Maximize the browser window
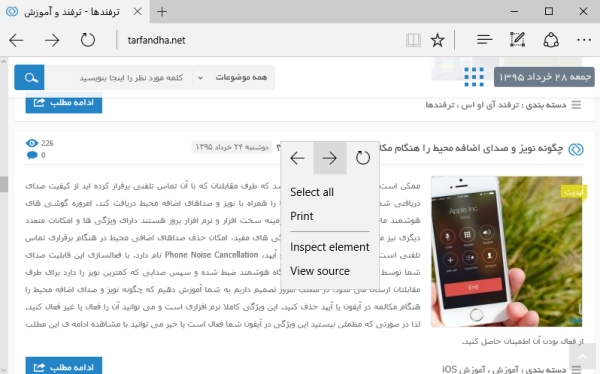Viewport: 600px width, 374px height. coord(549,11)
